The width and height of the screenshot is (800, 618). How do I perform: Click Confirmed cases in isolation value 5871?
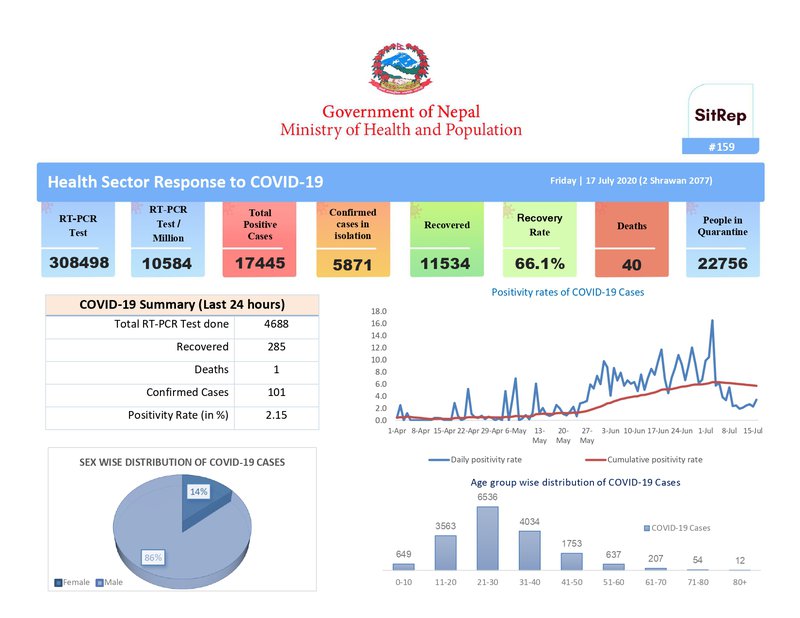pyautogui.click(x=353, y=265)
